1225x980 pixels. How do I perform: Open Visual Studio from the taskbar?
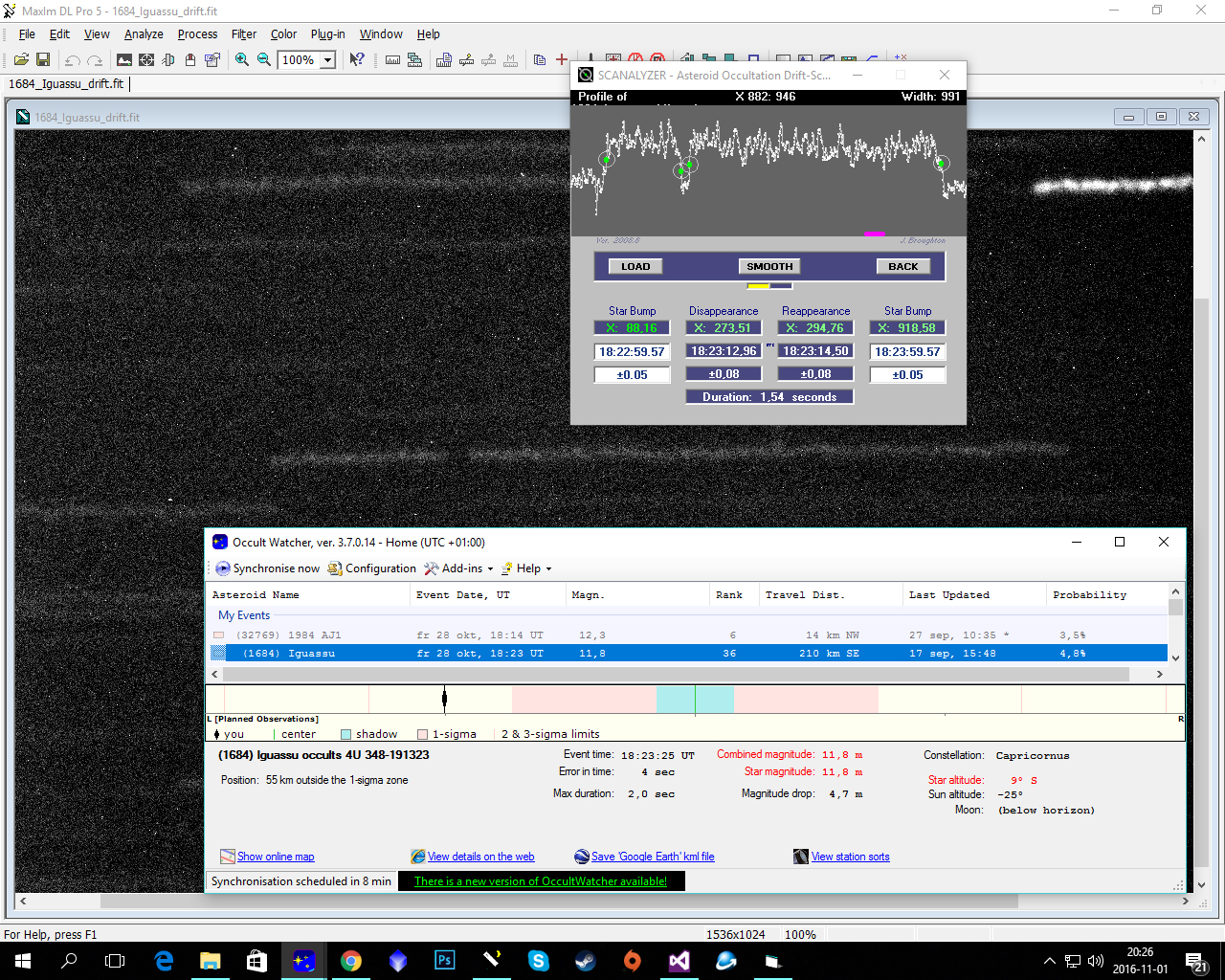click(x=679, y=961)
